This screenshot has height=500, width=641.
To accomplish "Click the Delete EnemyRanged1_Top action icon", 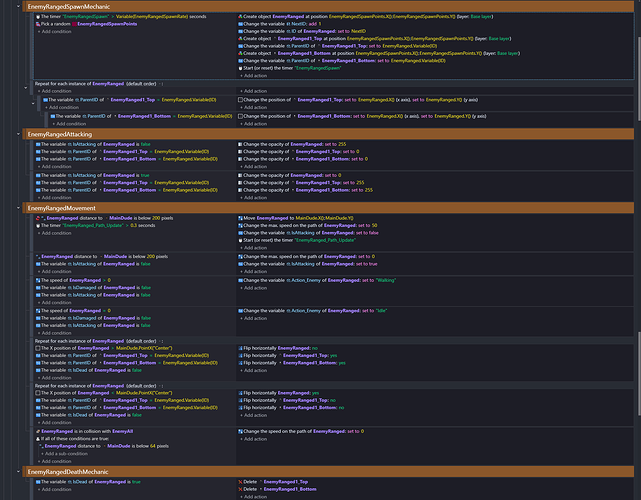I will point(240,482).
